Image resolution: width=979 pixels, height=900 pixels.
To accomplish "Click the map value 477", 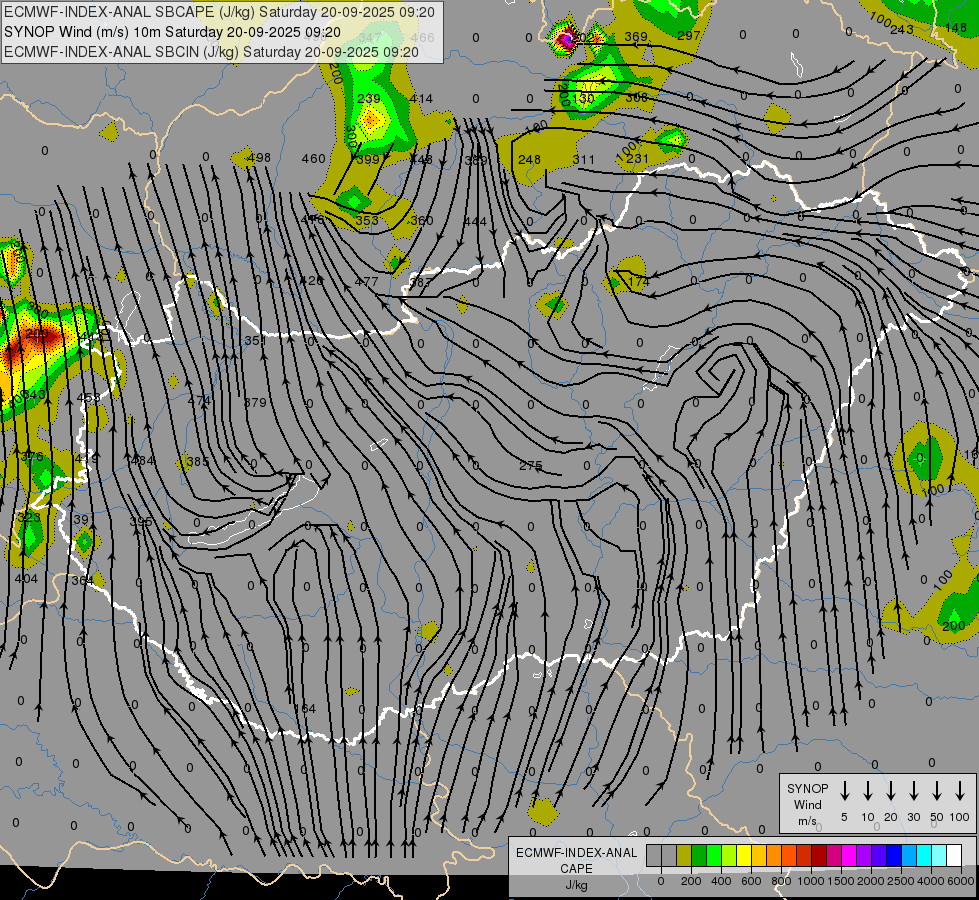I will [x=367, y=282].
